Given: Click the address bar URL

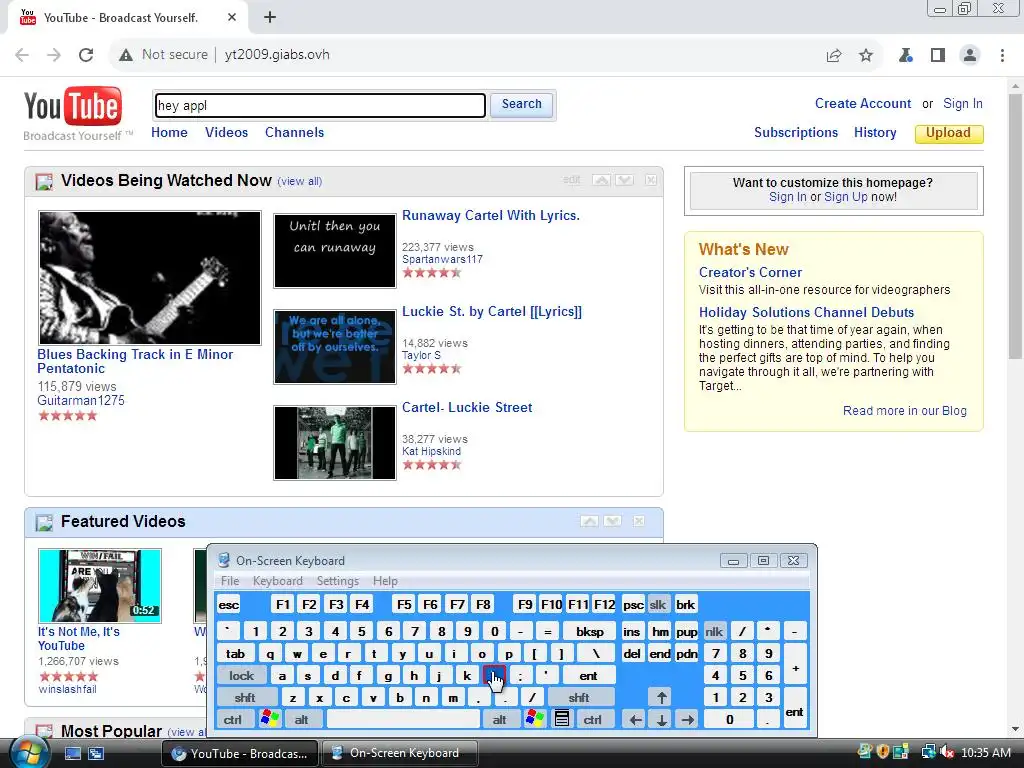Looking at the screenshot, I should tap(277, 55).
